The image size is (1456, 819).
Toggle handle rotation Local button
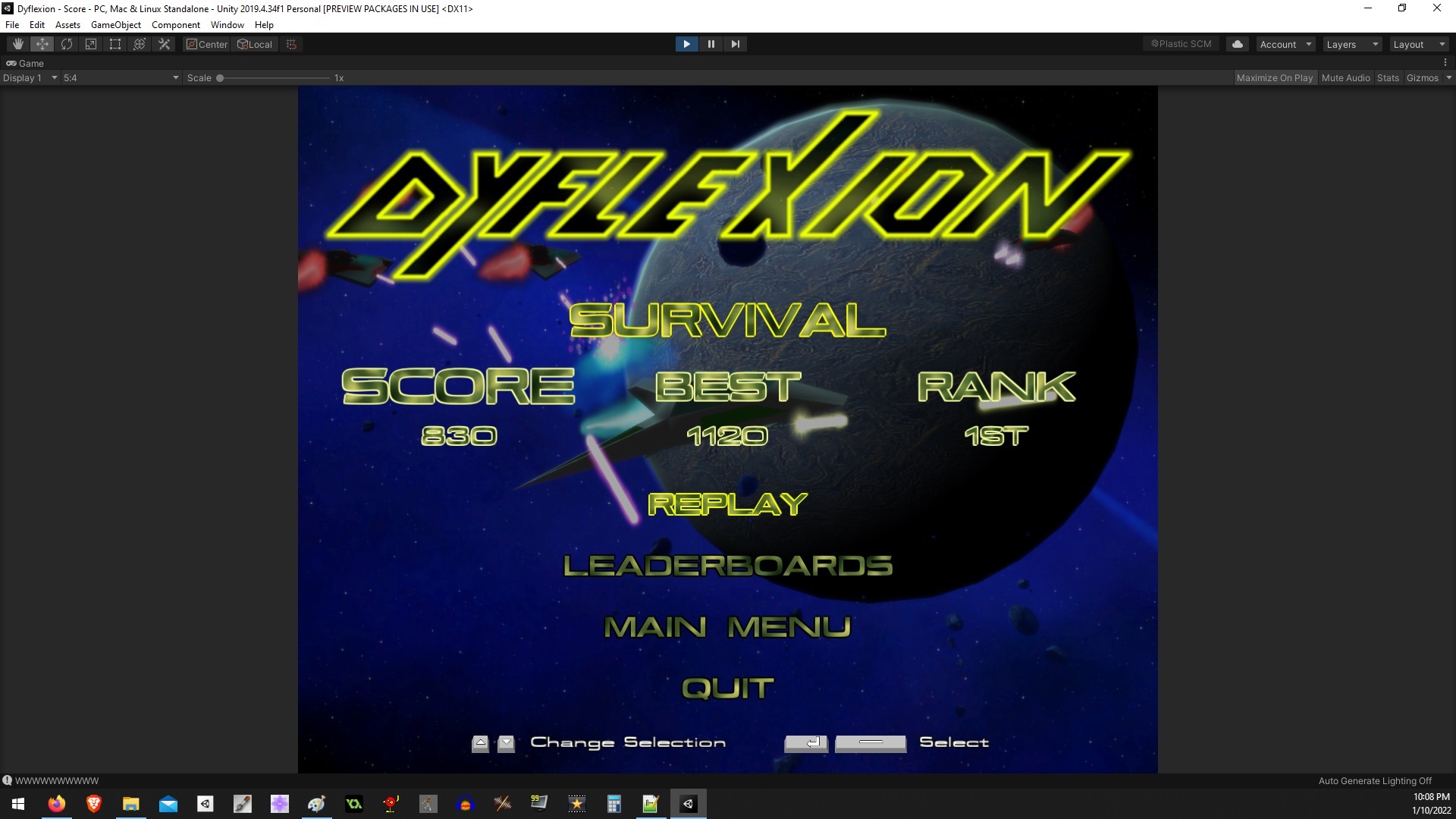256,44
